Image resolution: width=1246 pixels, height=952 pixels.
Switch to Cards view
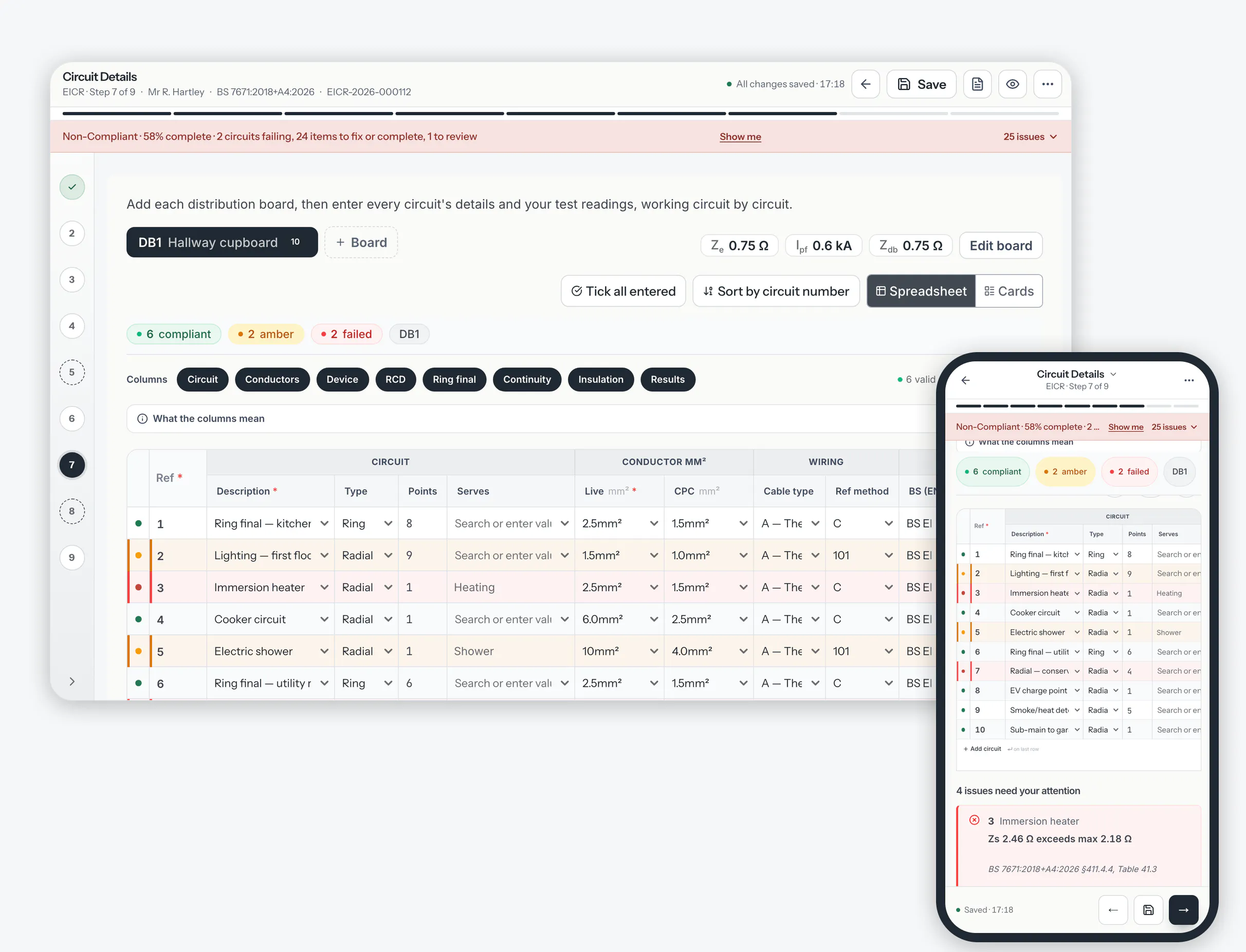point(1009,291)
